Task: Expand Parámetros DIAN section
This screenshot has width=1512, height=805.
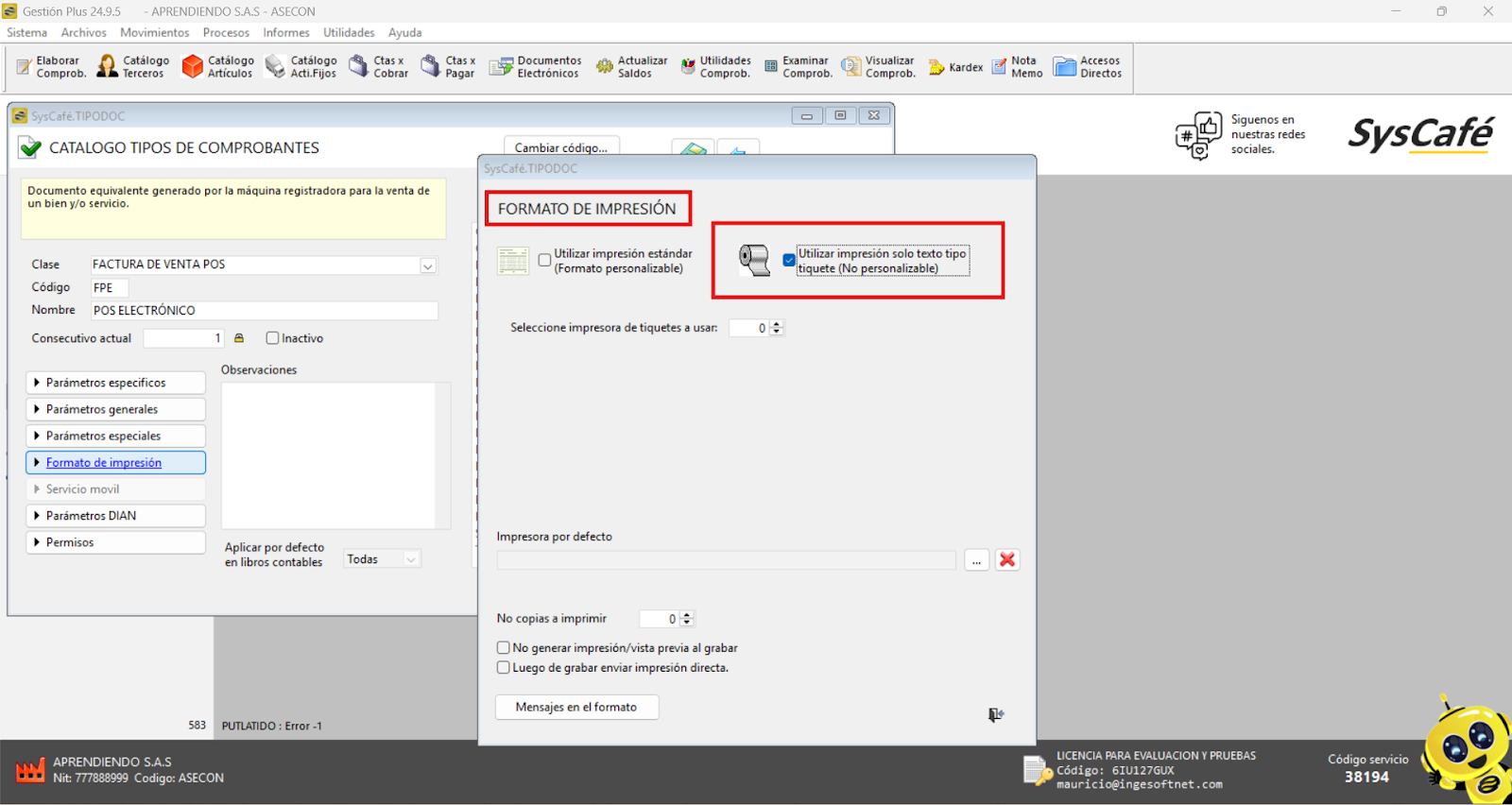Action: pos(115,516)
